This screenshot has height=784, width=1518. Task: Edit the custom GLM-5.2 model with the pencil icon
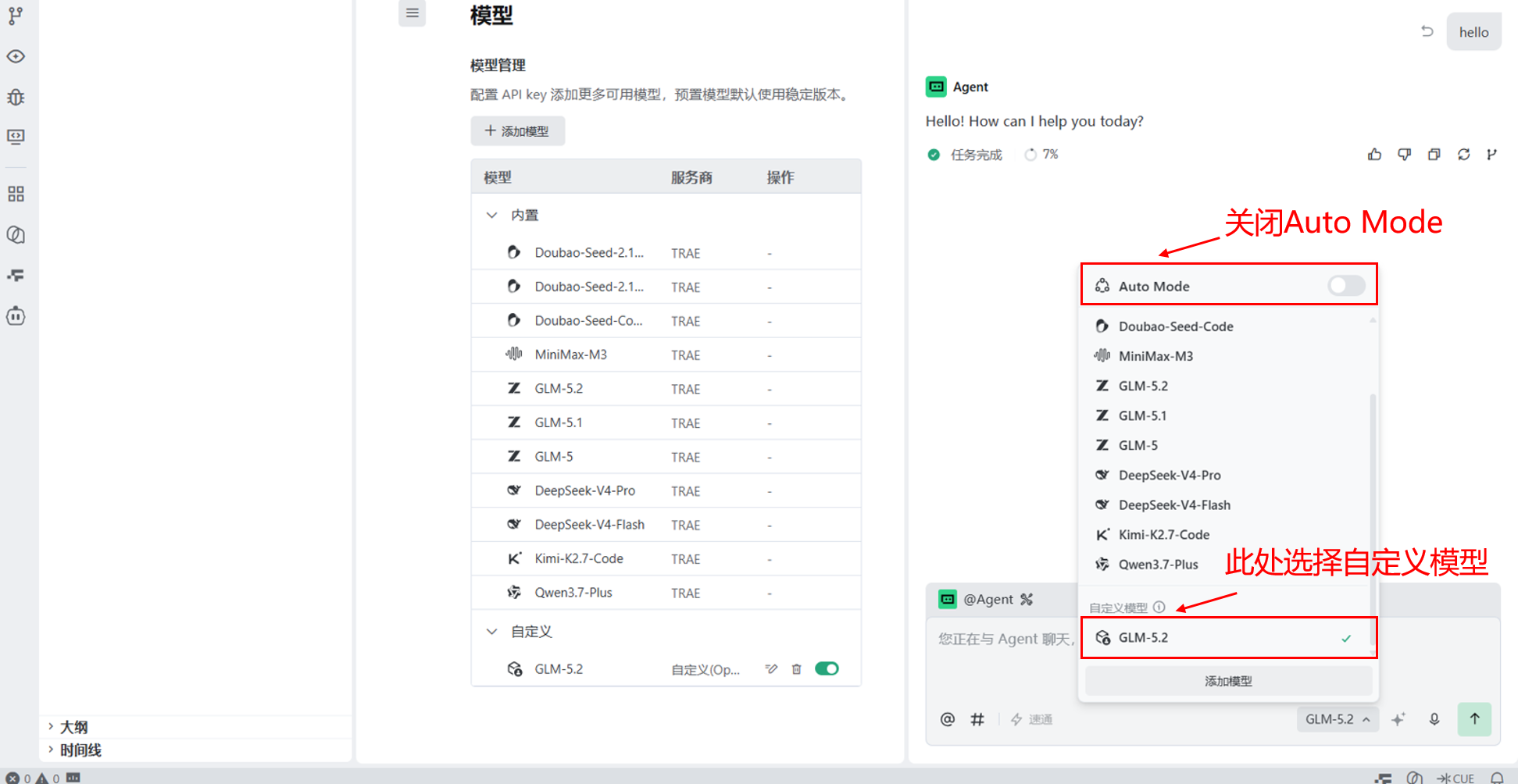pos(771,668)
